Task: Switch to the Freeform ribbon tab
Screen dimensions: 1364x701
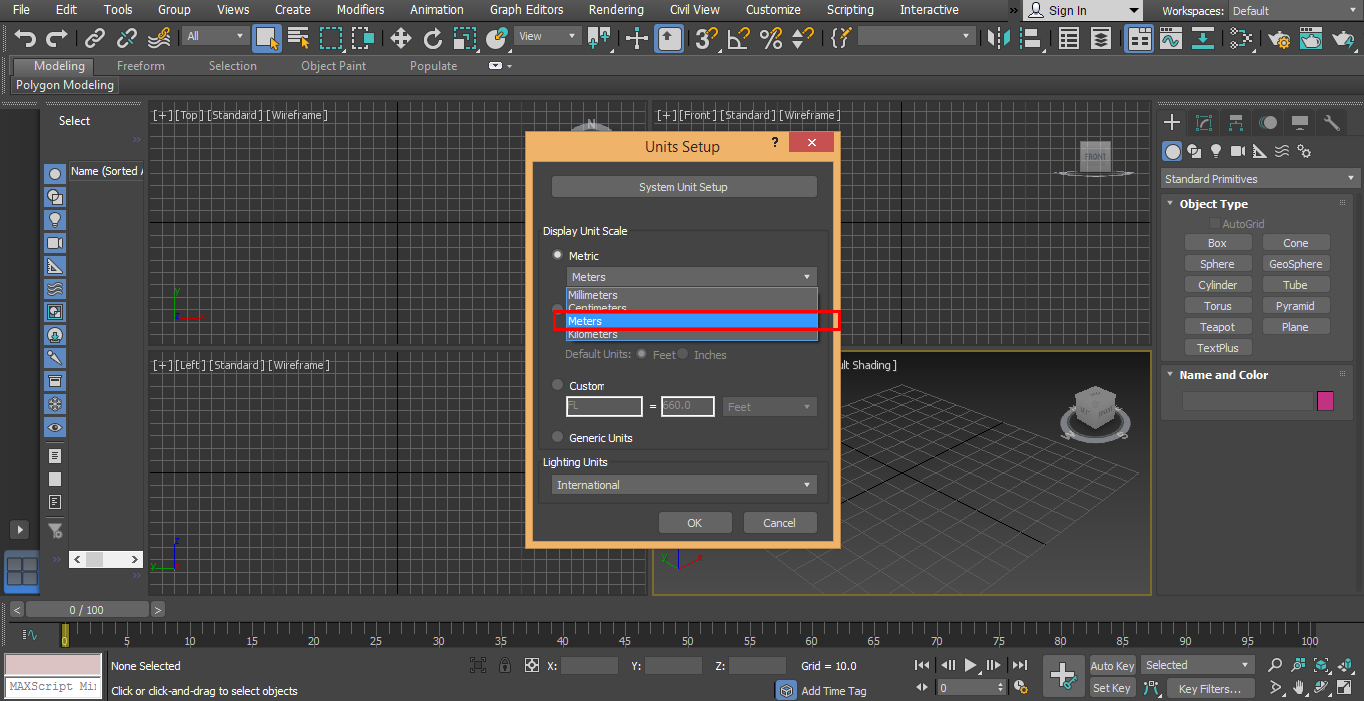Action: tap(141, 66)
